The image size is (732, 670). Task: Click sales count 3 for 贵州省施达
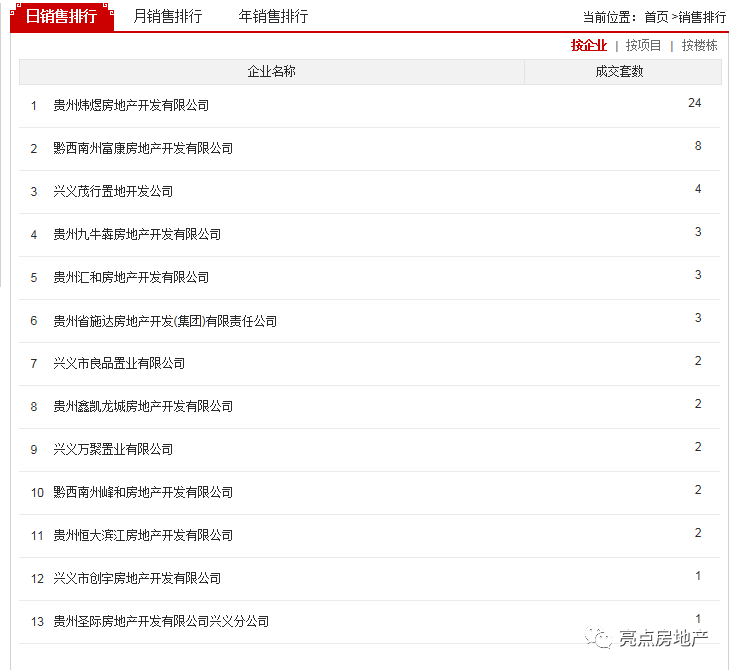(698, 317)
